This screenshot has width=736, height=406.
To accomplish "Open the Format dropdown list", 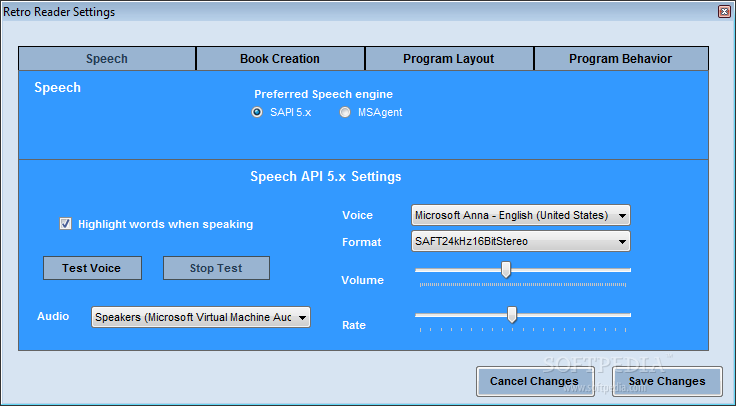I will tap(521, 241).
